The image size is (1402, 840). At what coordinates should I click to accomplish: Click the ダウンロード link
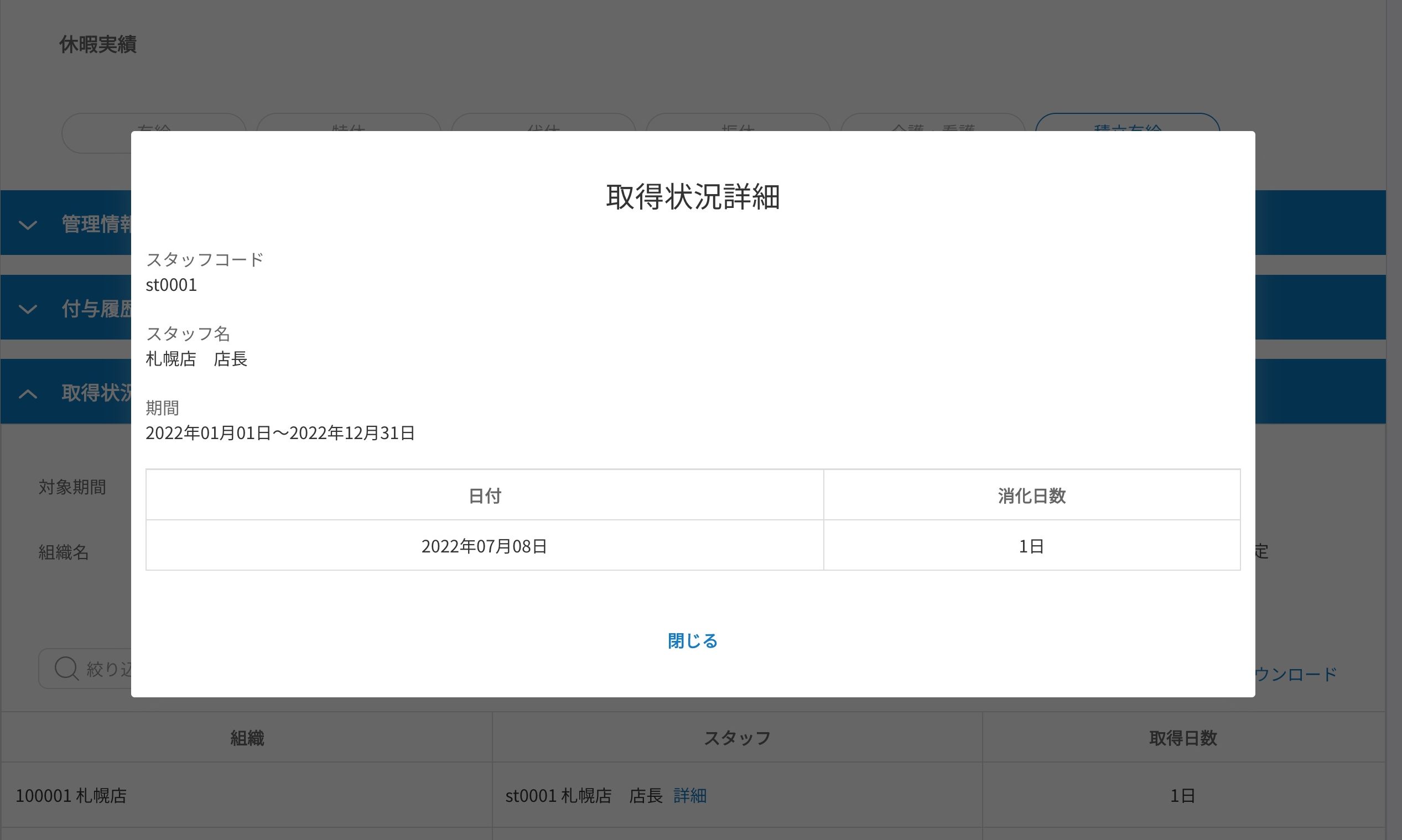[1296, 674]
